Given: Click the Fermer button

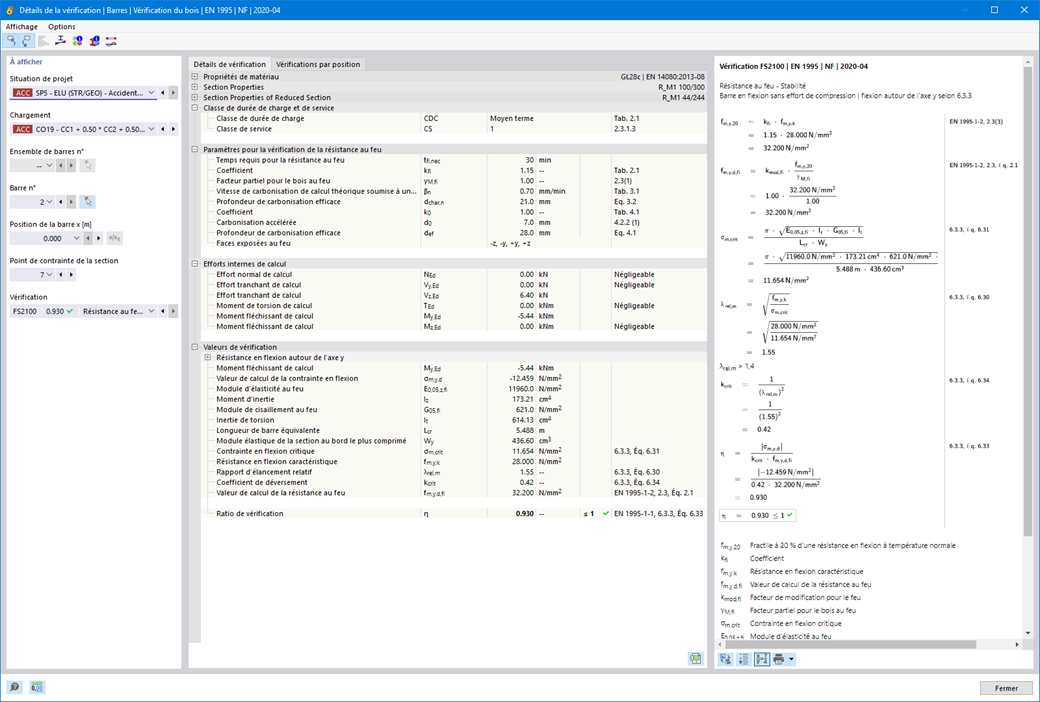Looking at the screenshot, I should (1006, 688).
